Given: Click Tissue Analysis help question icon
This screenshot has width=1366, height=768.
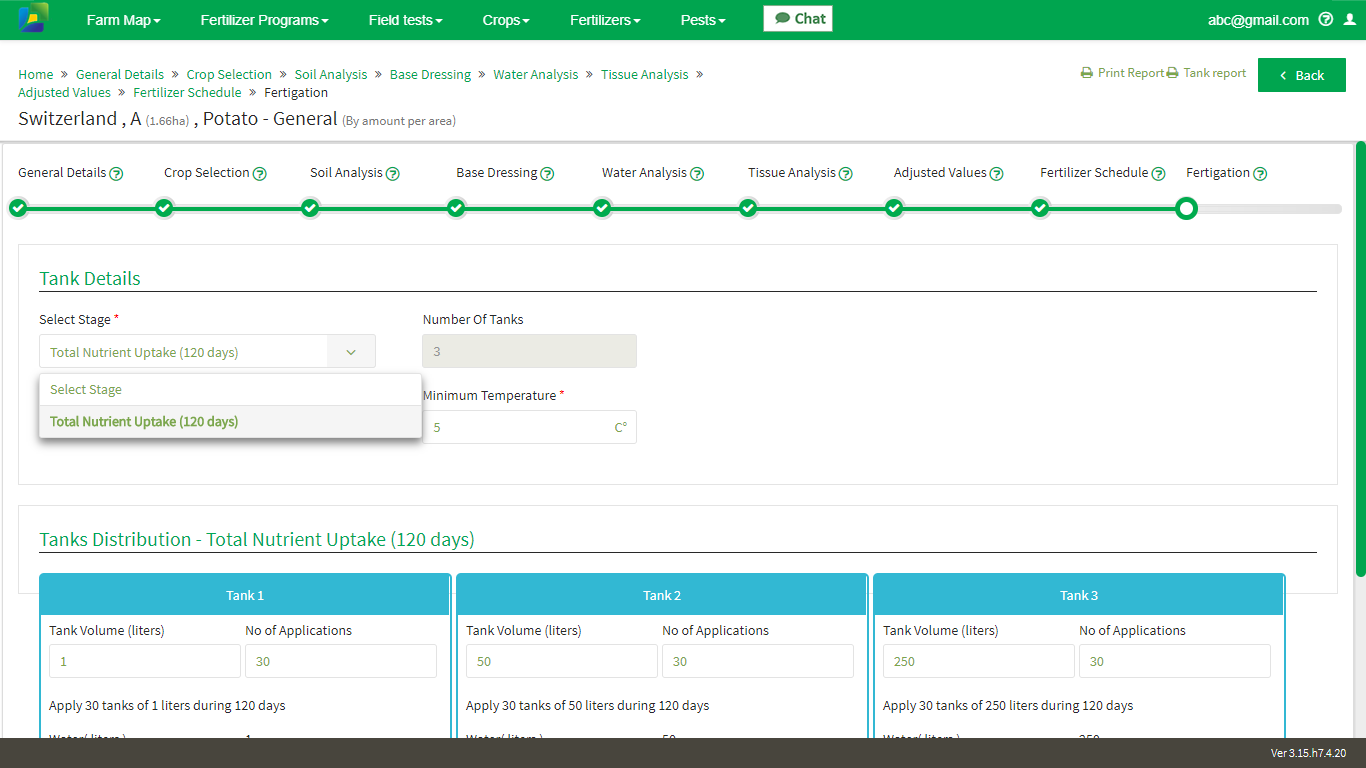Looking at the screenshot, I should point(846,173).
